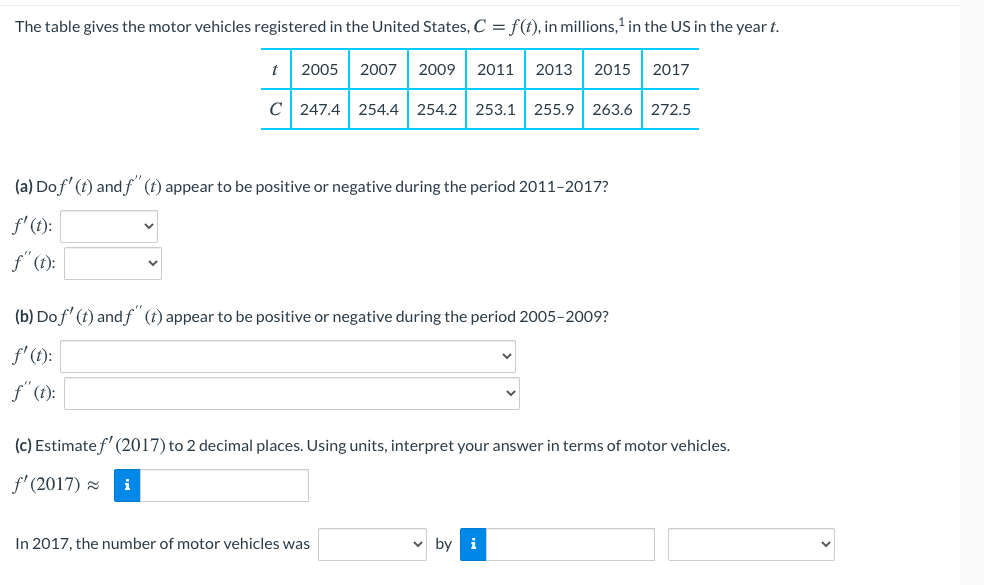Click the t row label in the table
This screenshot has width=984, height=585.
tap(275, 69)
